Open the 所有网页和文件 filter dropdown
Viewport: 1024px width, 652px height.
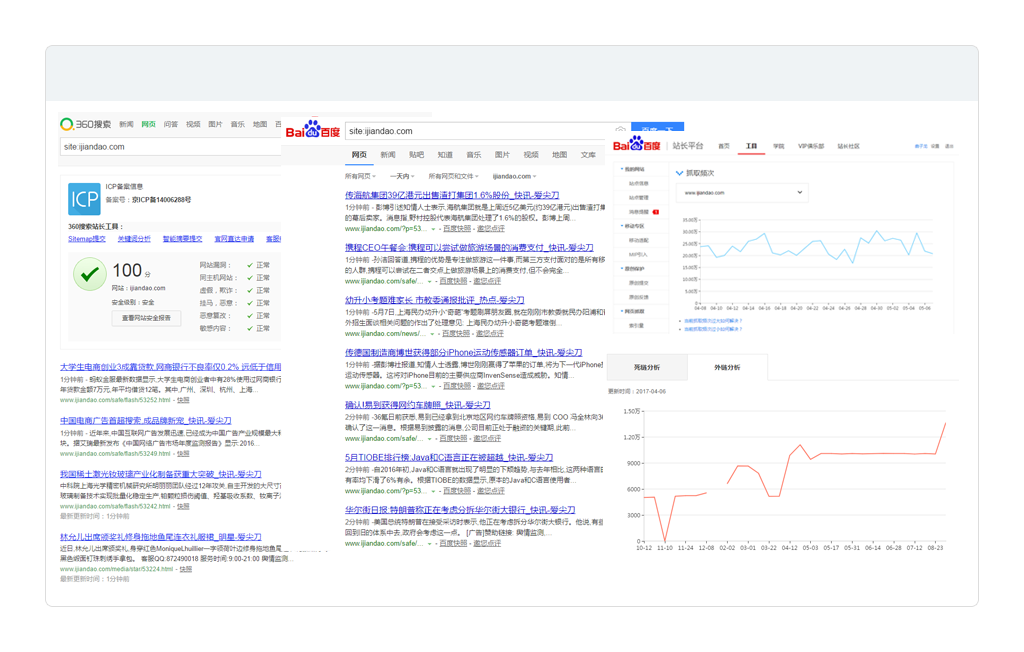tap(453, 176)
